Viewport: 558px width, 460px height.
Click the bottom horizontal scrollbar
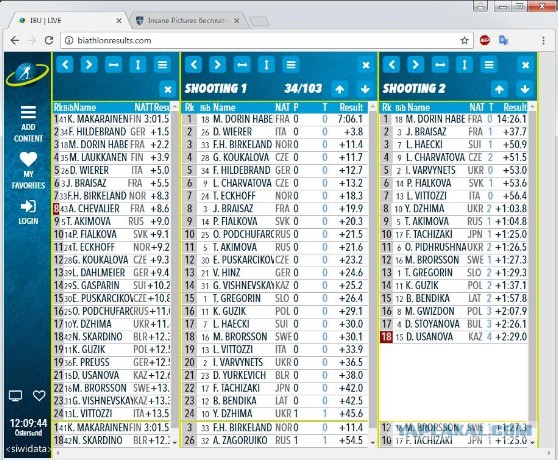[x=302, y=453]
